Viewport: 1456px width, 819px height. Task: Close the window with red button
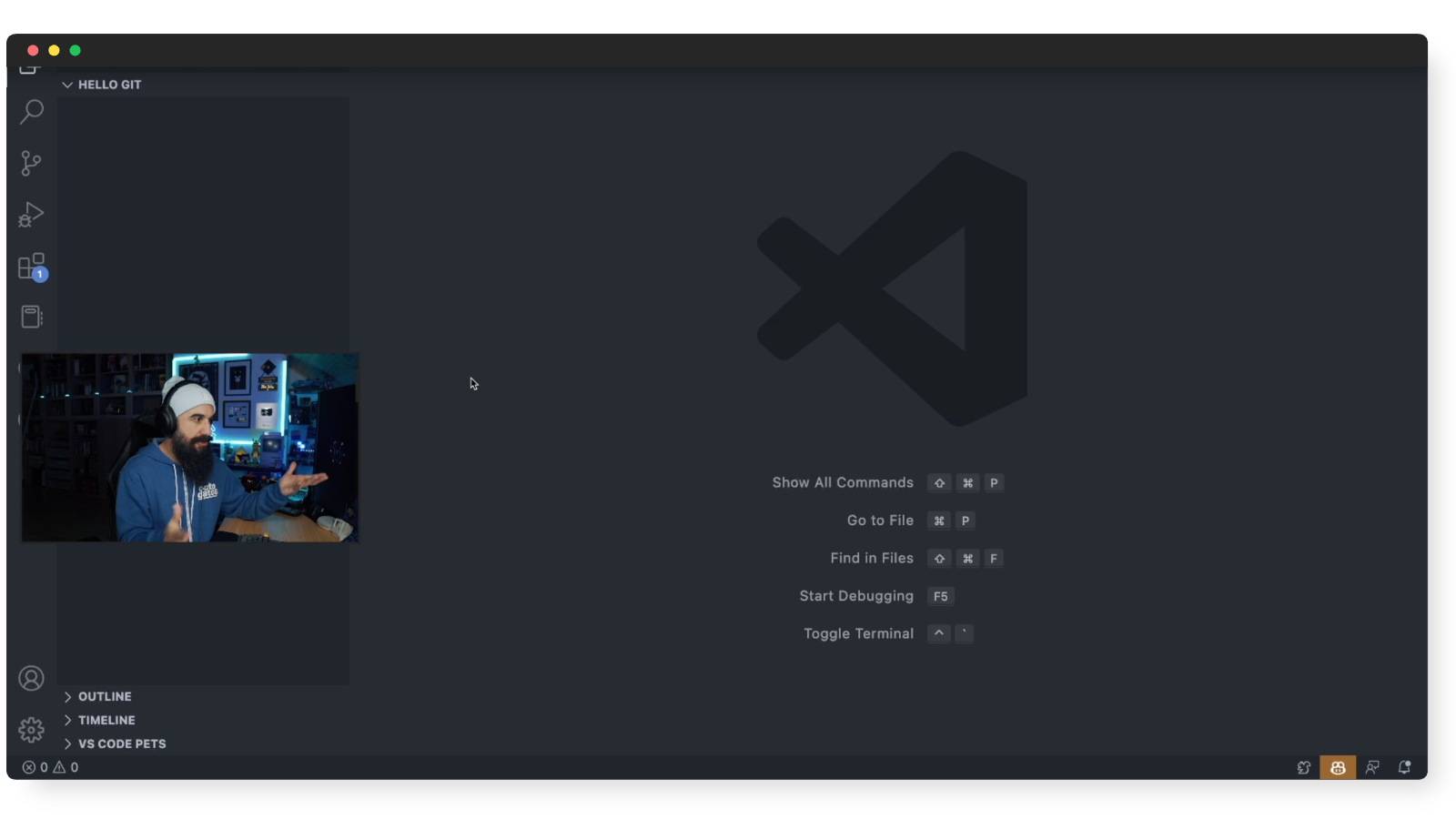pos(33,51)
